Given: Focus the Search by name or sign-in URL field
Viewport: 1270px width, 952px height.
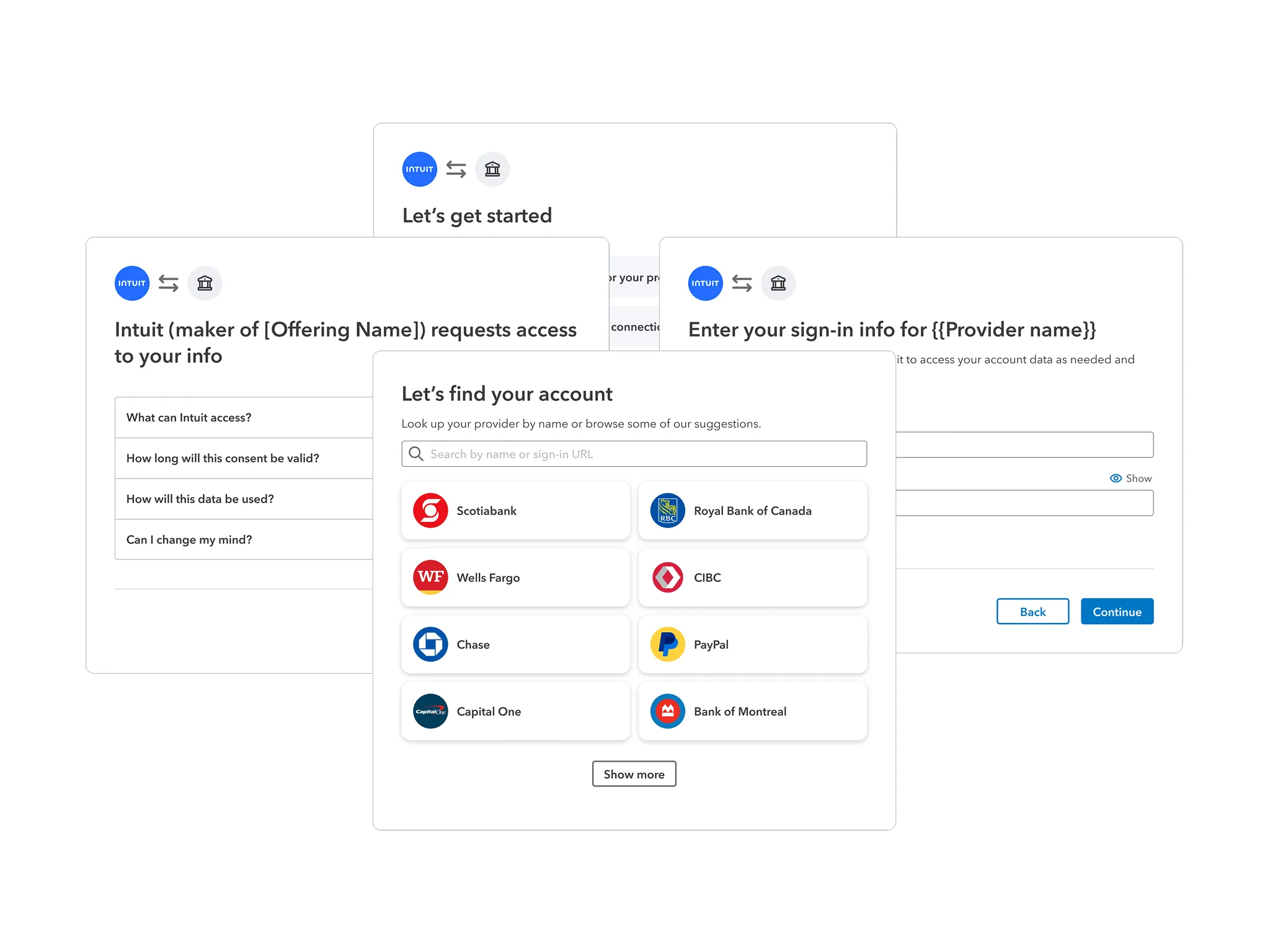Looking at the screenshot, I should [x=634, y=454].
